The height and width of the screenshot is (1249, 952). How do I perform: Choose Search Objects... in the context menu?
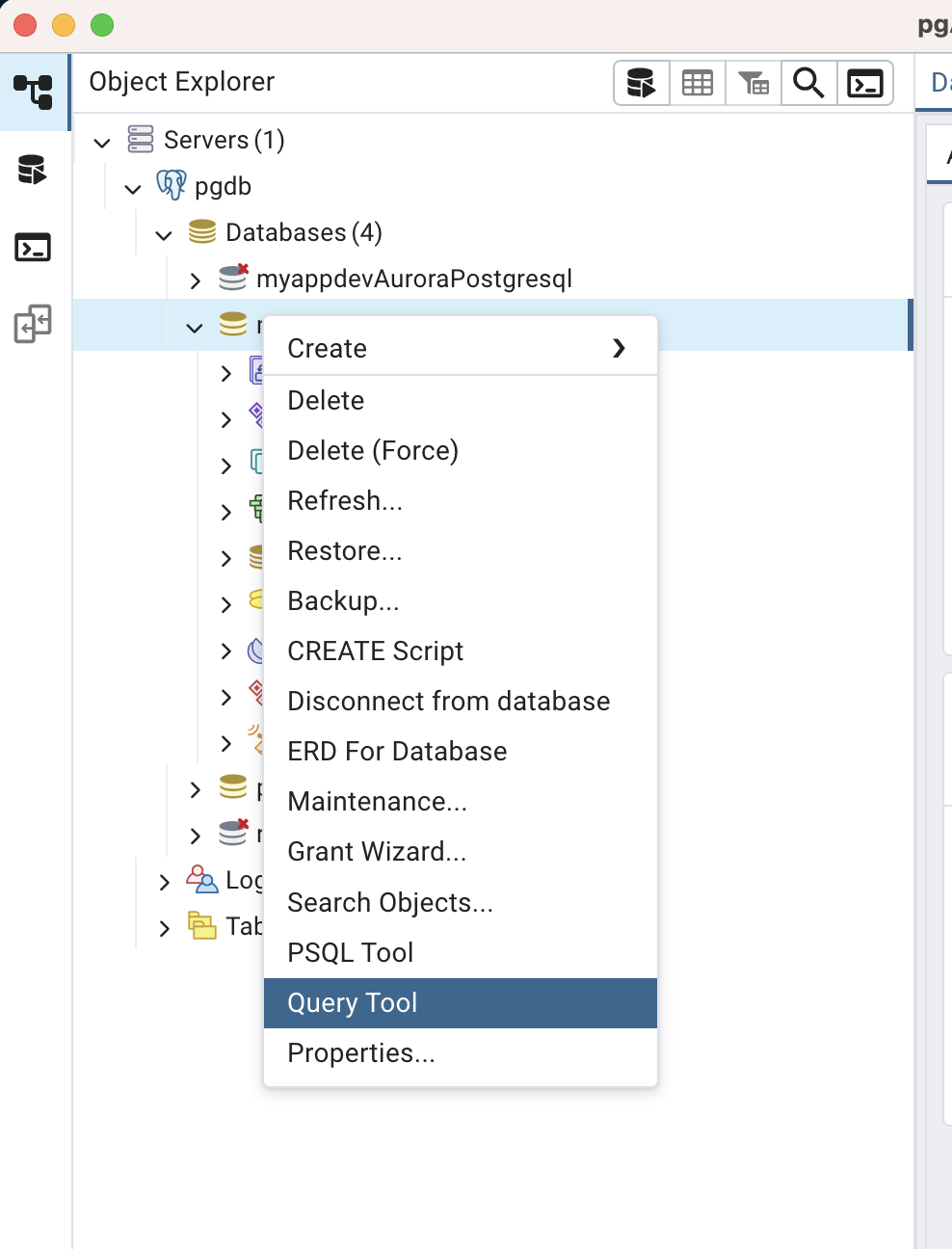pyautogui.click(x=461, y=902)
